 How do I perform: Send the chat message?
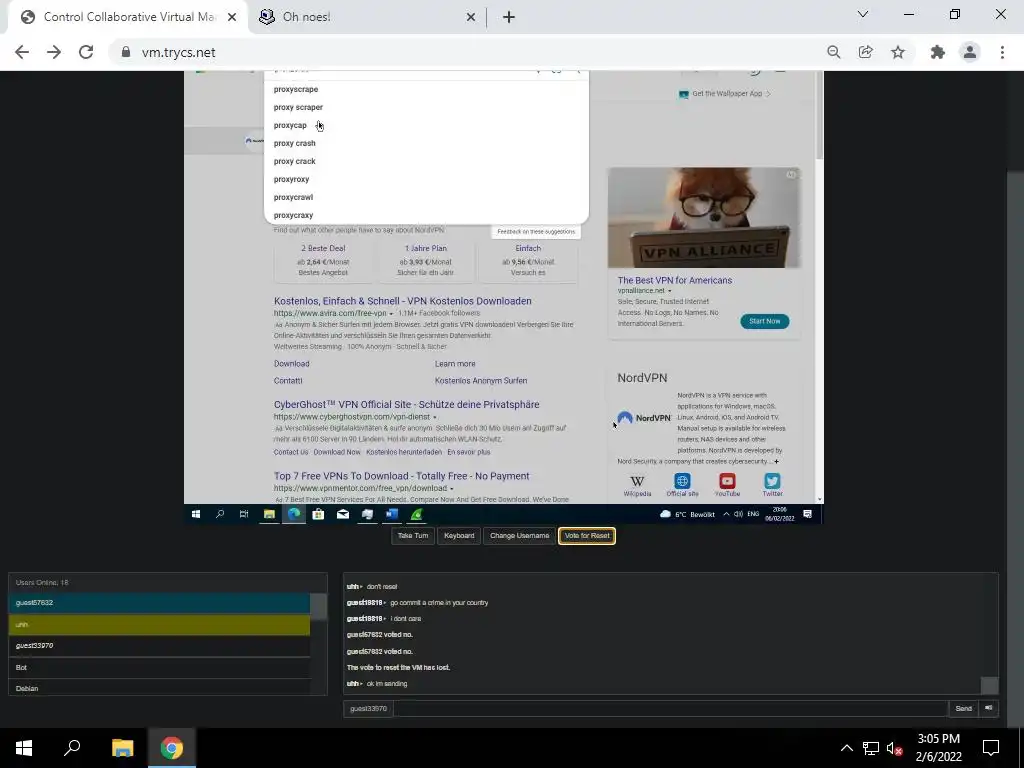click(963, 709)
